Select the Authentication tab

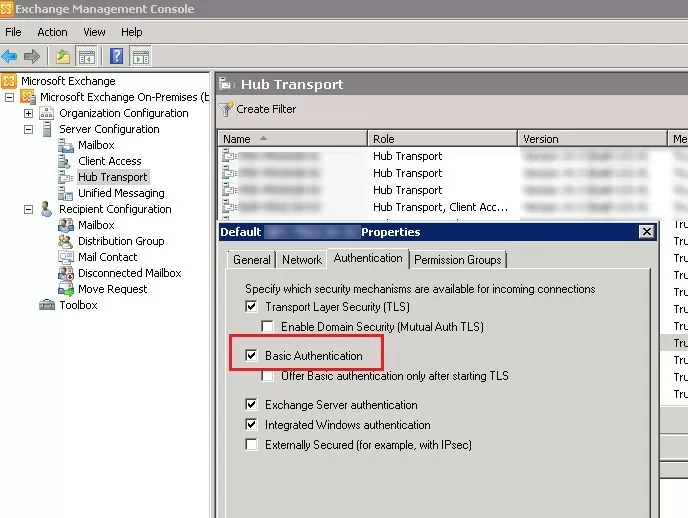368,258
